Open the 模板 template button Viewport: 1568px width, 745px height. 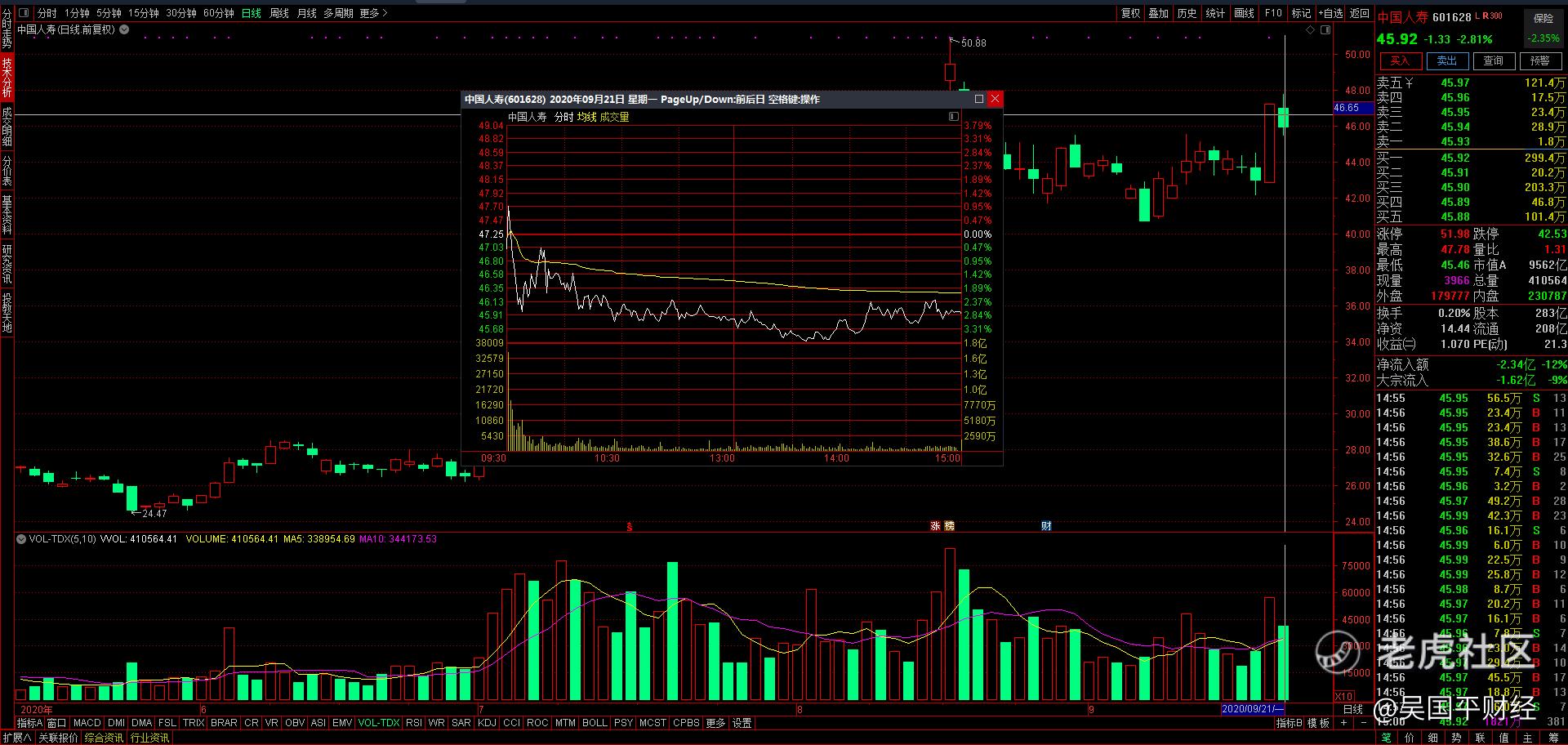pos(1318,723)
